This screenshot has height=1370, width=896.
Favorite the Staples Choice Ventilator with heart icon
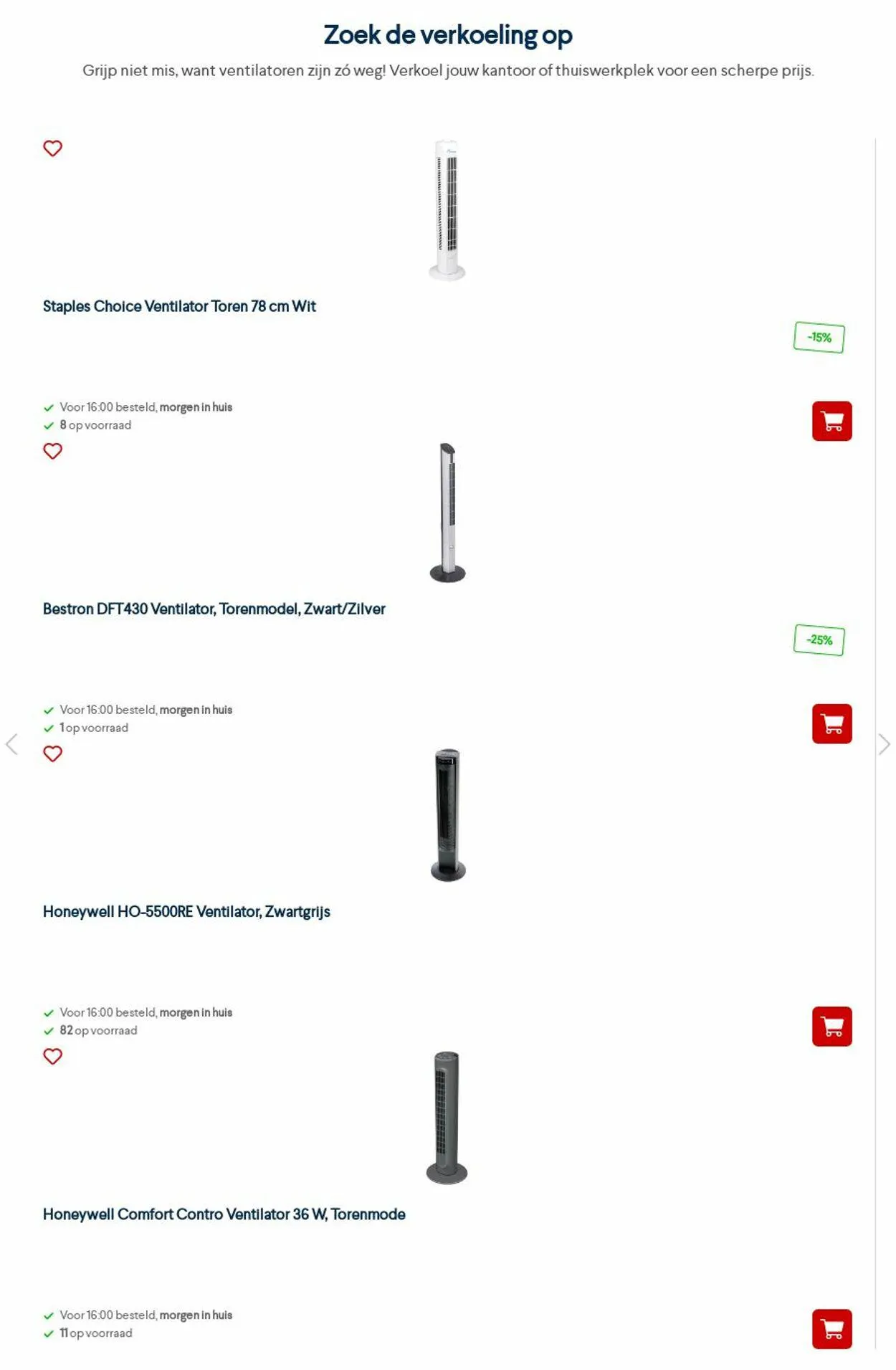click(x=52, y=148)
